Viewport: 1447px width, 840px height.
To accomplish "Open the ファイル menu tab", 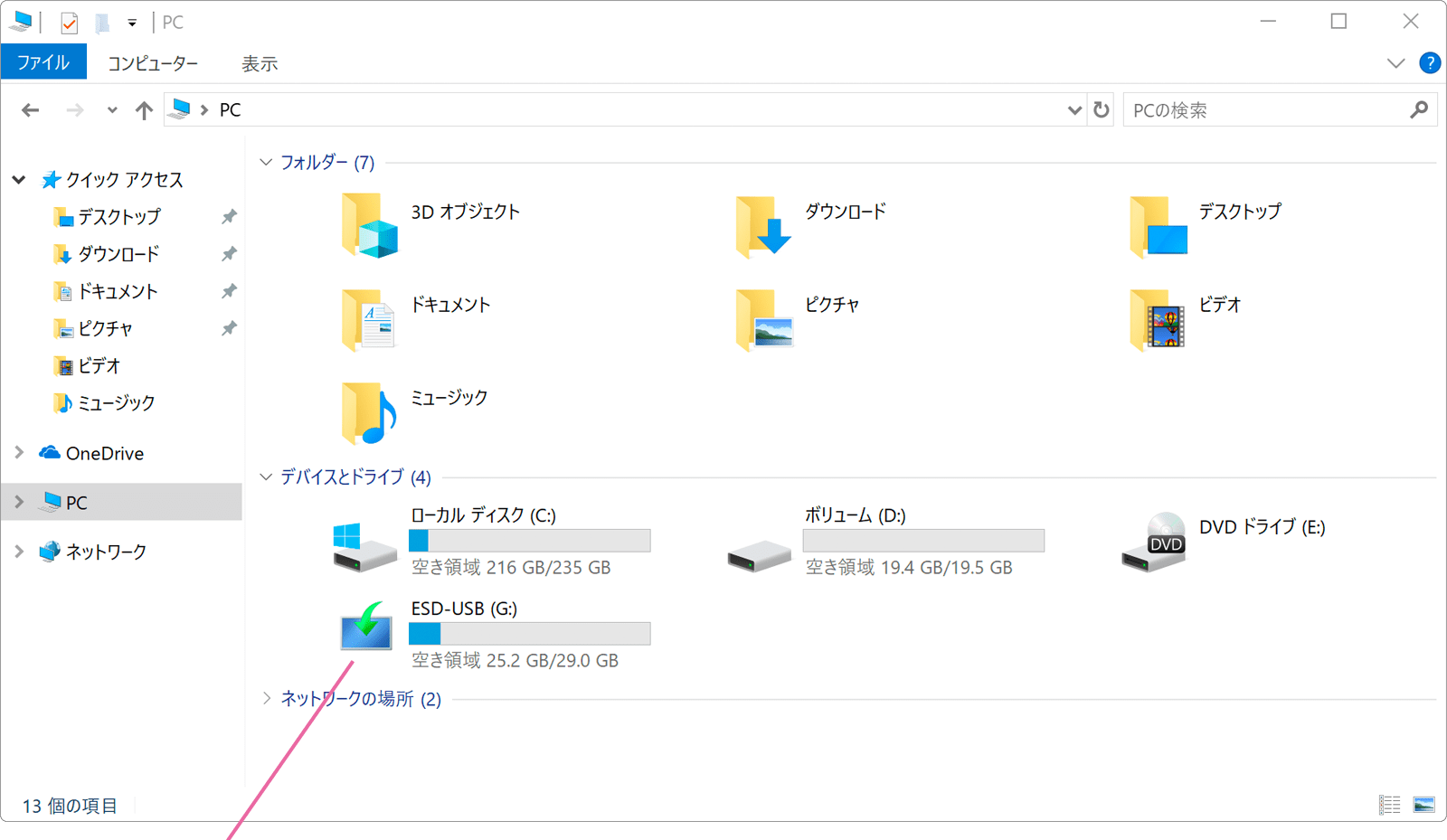I will tap(43, 62).
